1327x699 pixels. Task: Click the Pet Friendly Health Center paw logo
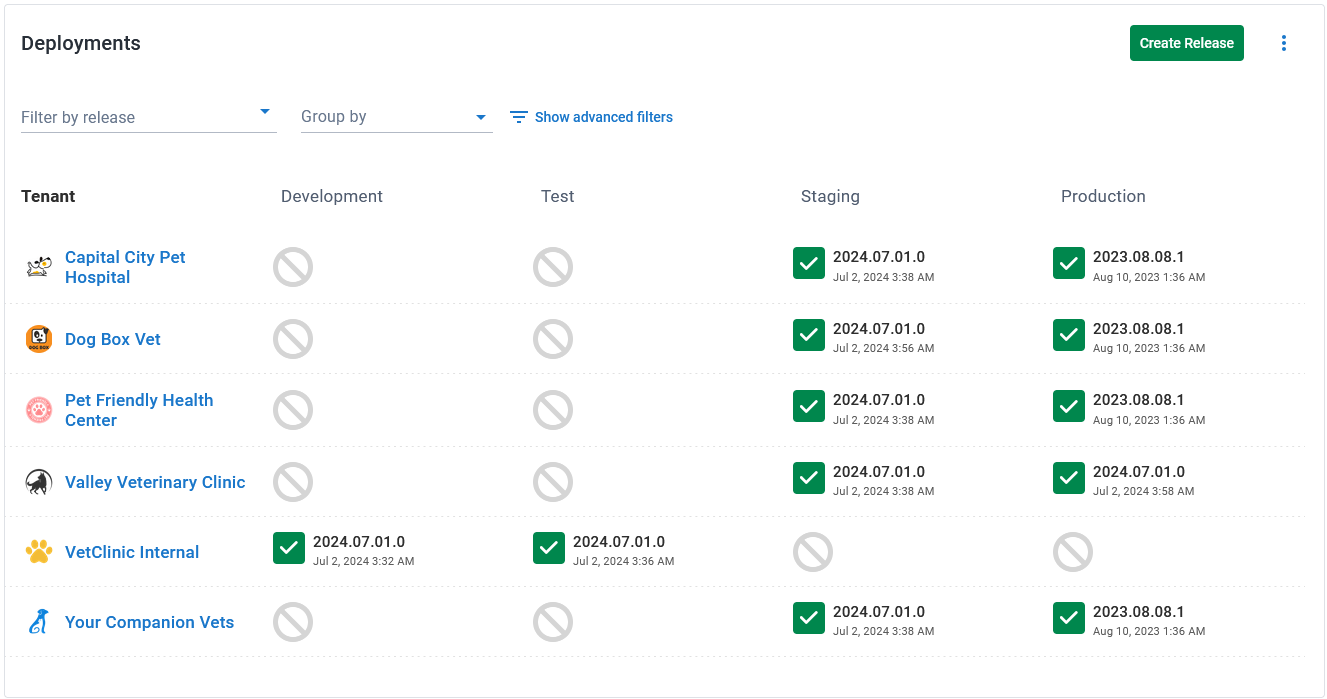pyautogui.click(x=39, y=410)
